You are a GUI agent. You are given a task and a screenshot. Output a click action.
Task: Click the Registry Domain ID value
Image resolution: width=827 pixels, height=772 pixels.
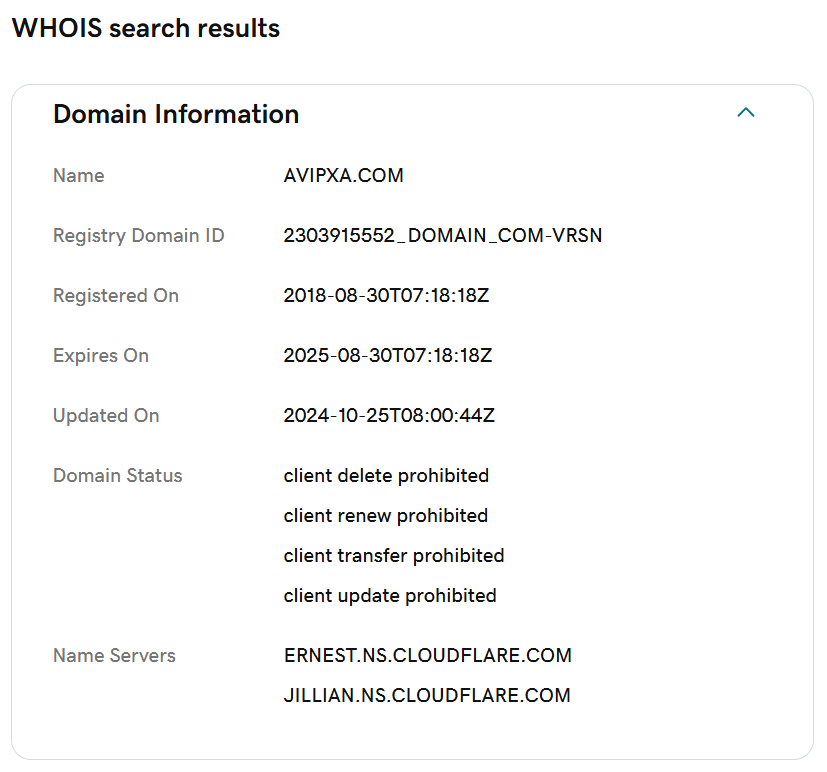pos(443,236)
